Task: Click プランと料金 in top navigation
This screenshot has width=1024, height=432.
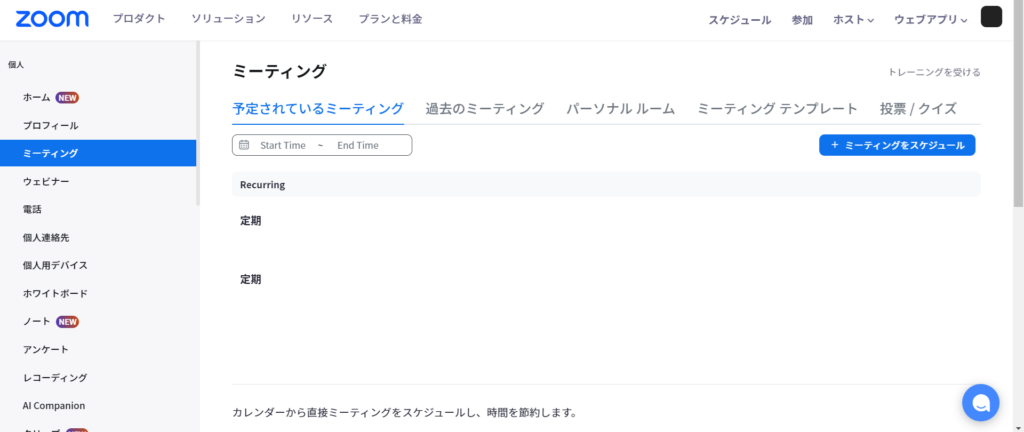Action: pyautogui.click(x=390, y=19)
